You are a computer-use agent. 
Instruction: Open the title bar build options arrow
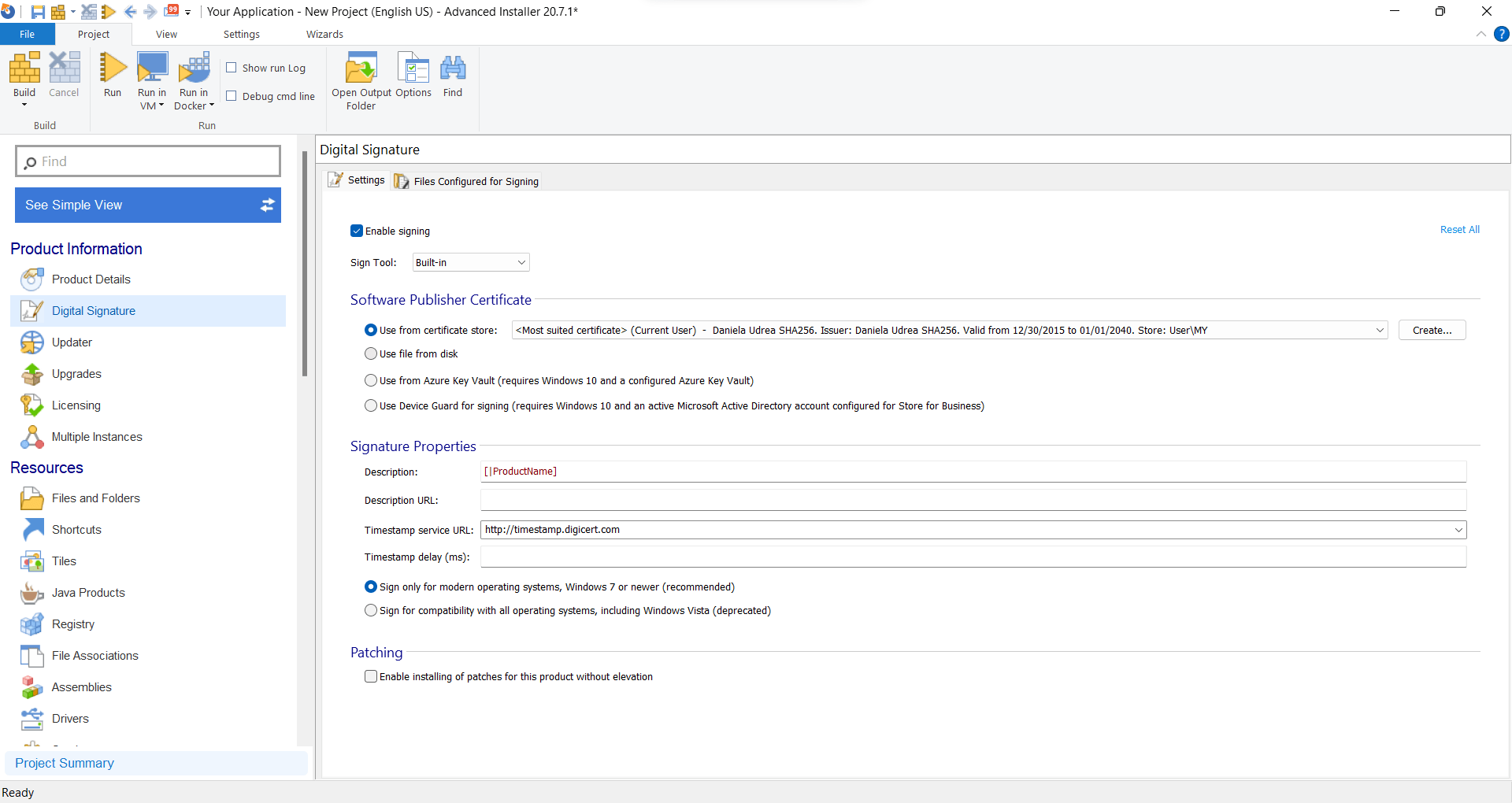[73, 12]
